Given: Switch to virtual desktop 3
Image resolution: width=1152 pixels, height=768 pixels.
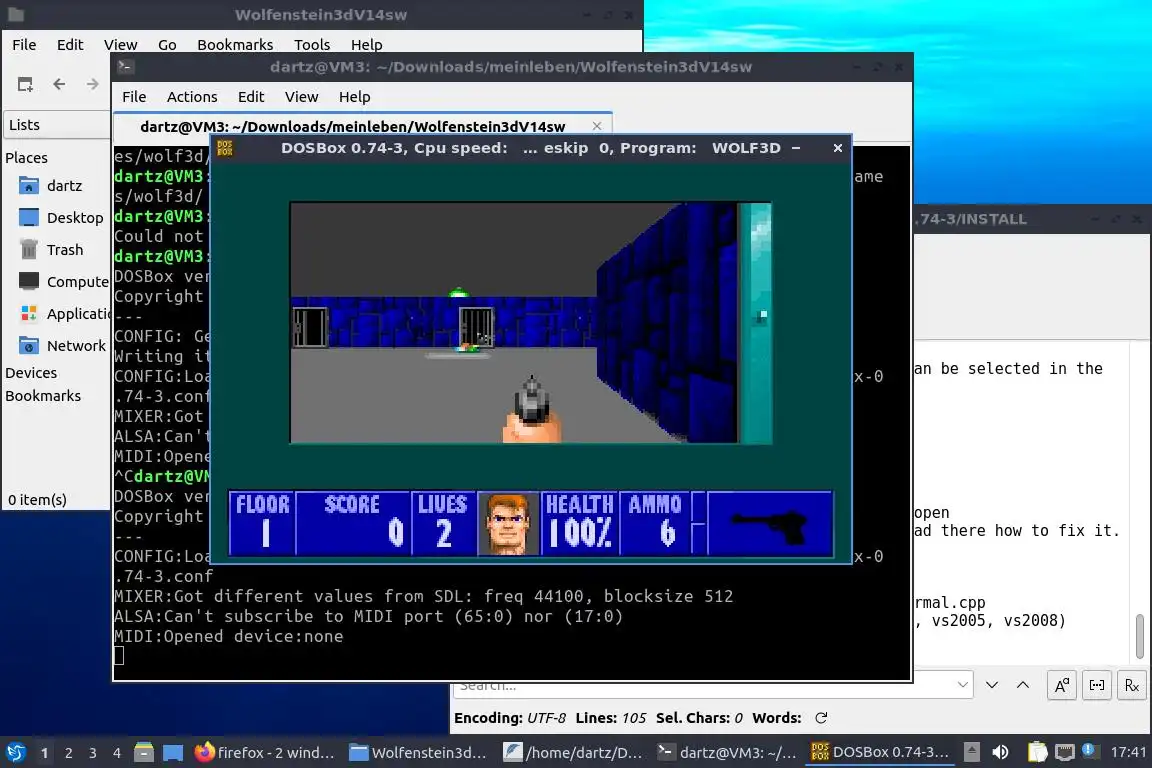Looking at the screenshot, I should click(93, 753).
